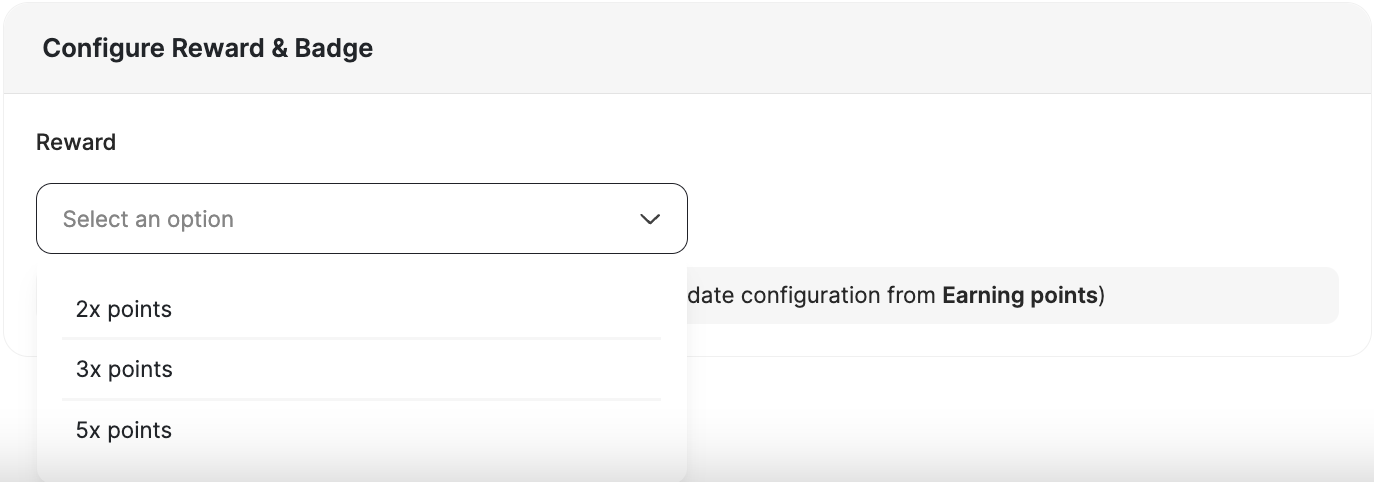Click the 'date configuration from' info text
This screenshot has width=1374, height=482.
(x=812, y=296)
